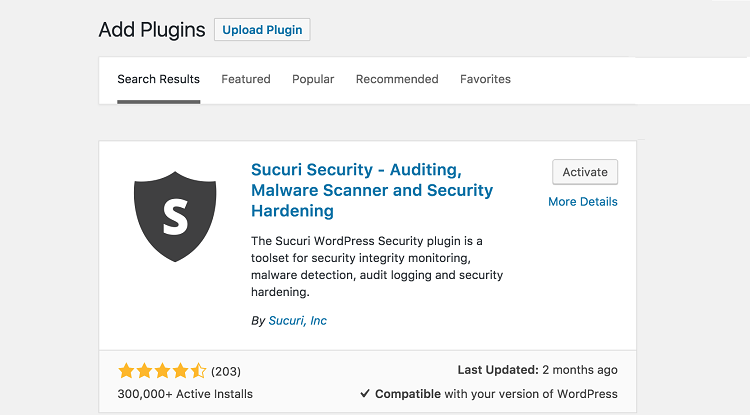
Task: Open the Recommended tab
Action: [397, 79]
